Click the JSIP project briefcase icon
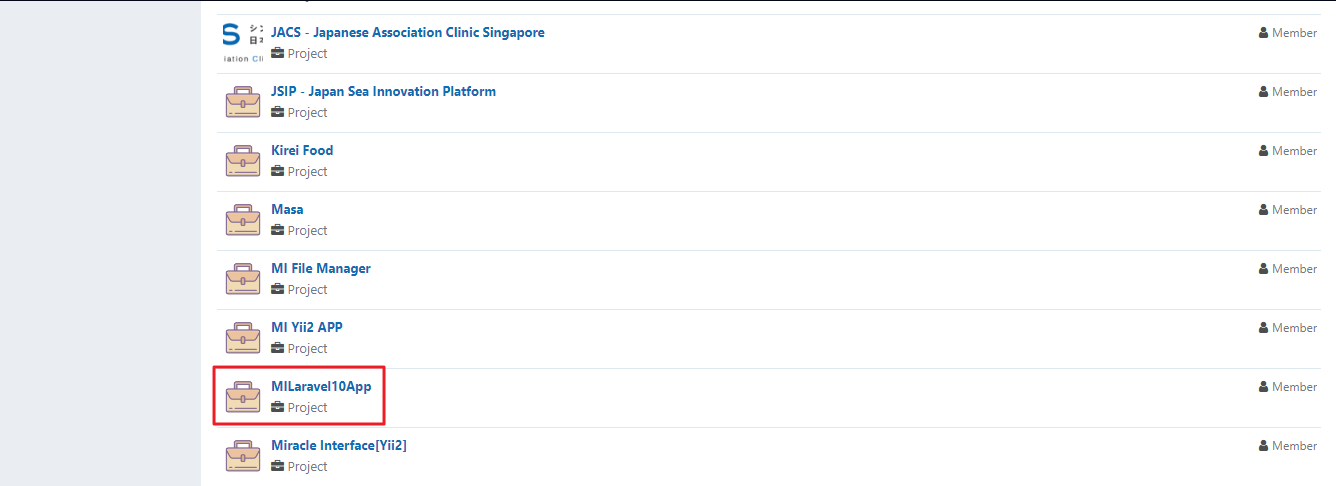The width and height of the screenshot is (1336, 486). coord(242,102)
